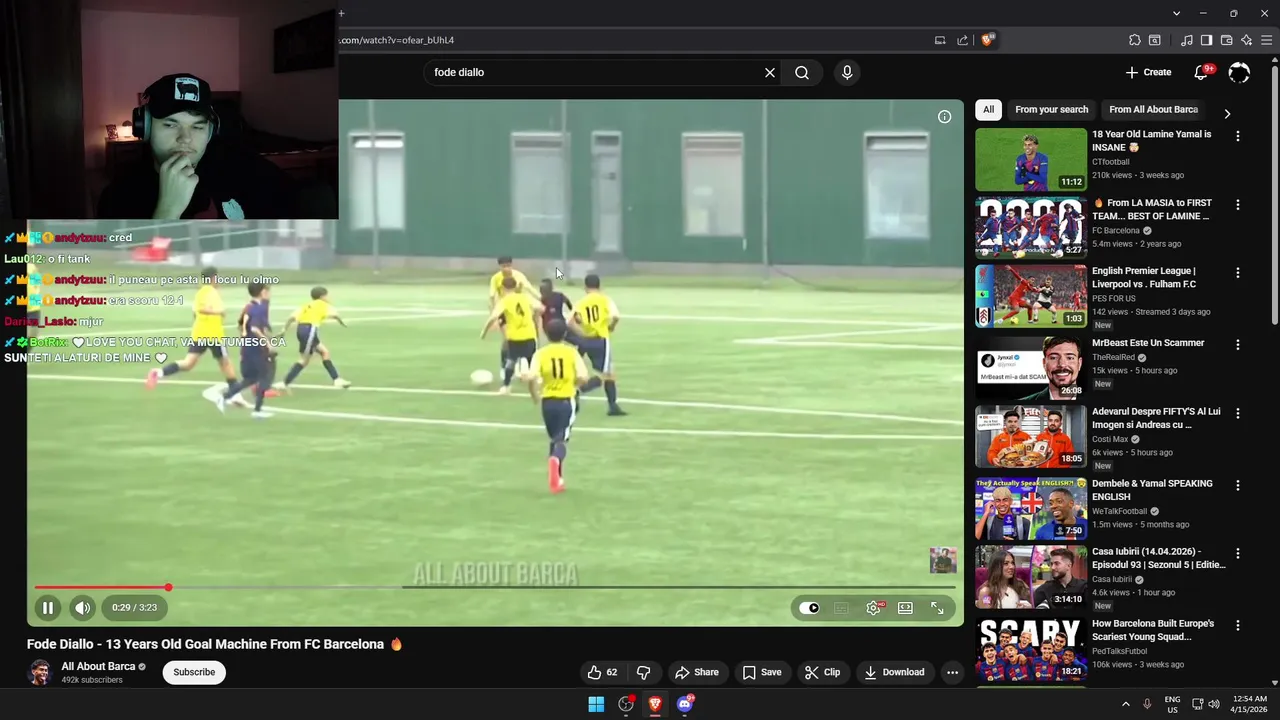Open the Windows Start menu

[596, 704]
